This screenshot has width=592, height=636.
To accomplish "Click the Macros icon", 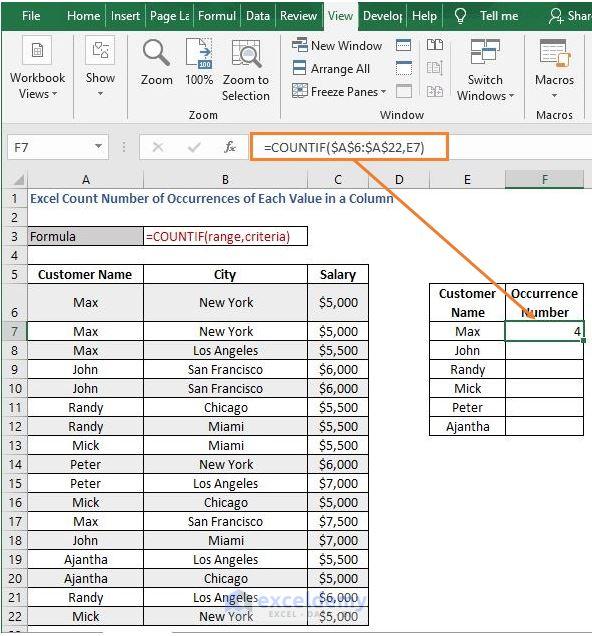I will [554, 54].
